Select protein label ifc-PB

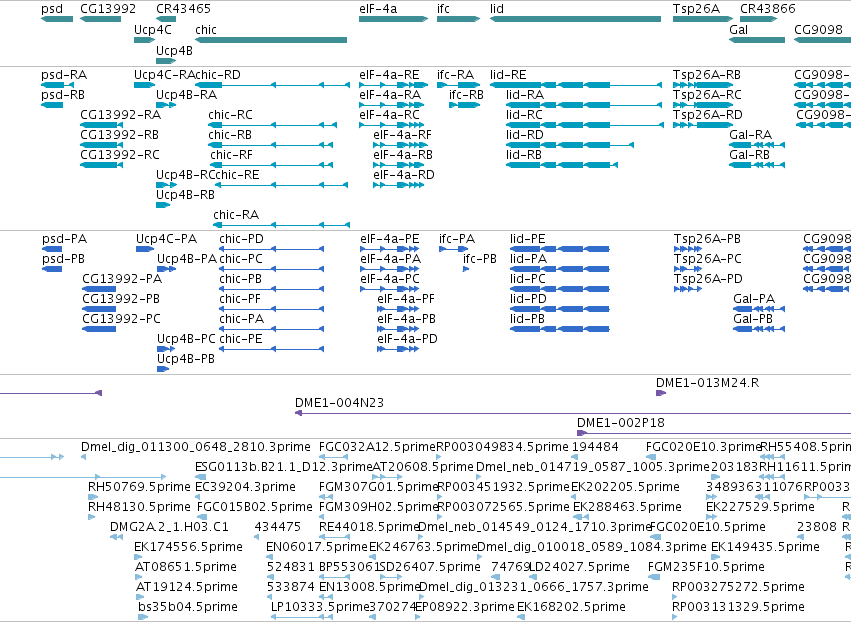pyautogui.click(x=480, y=259)
